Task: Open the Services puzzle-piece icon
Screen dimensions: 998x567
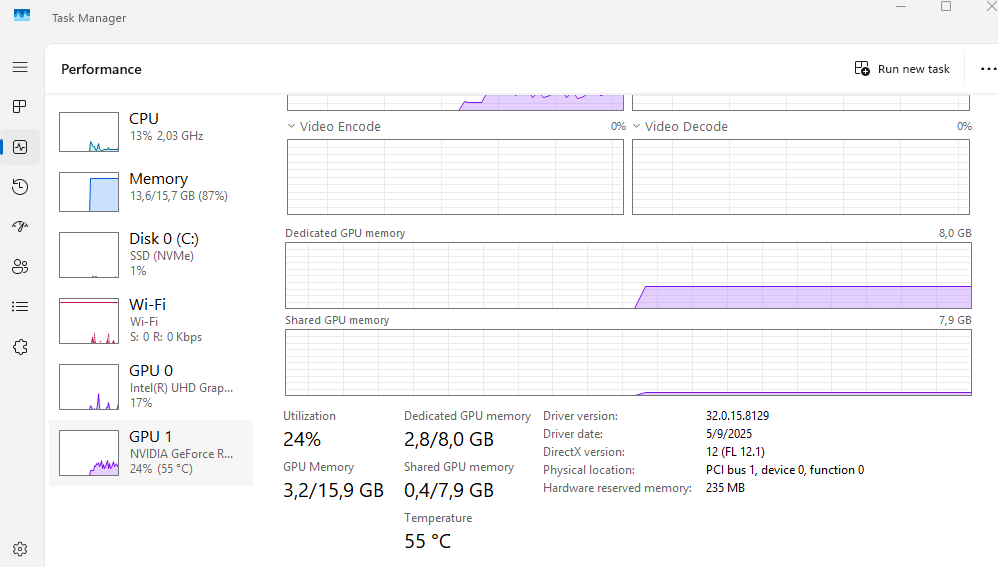Action: tap(20, 347)
